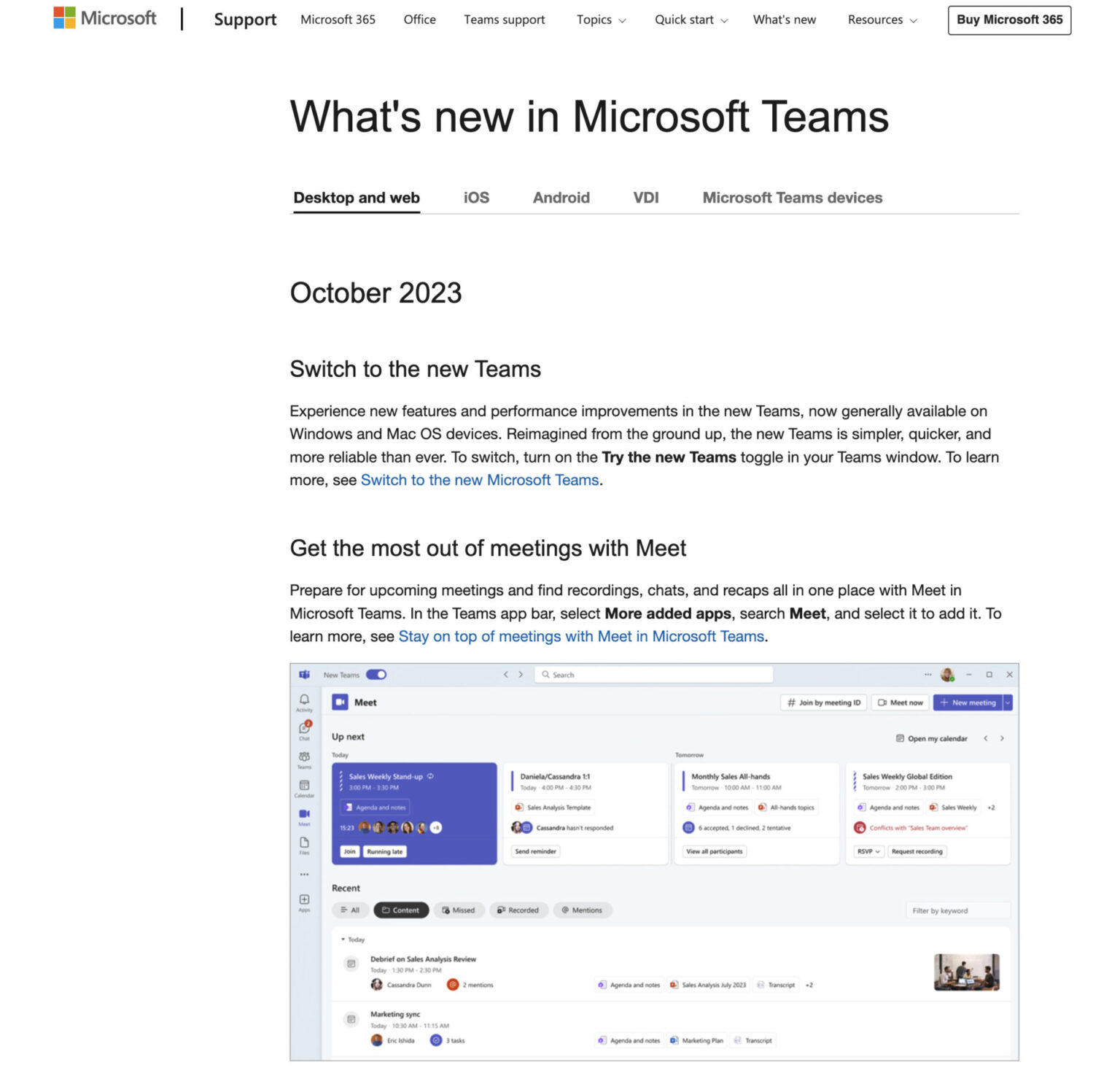Open the Topics dropdown menu

pyautogui.click(x=600, y=20)
